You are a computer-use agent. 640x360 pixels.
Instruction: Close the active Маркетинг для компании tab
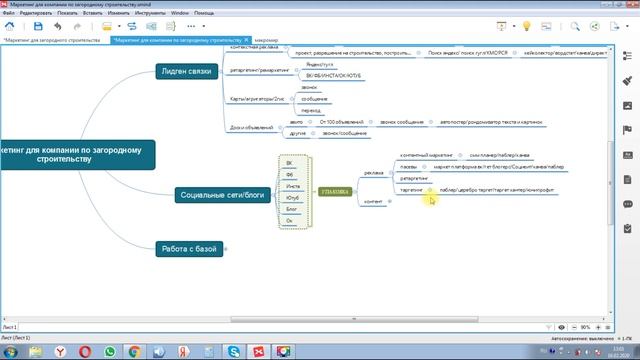click(246, 40)
